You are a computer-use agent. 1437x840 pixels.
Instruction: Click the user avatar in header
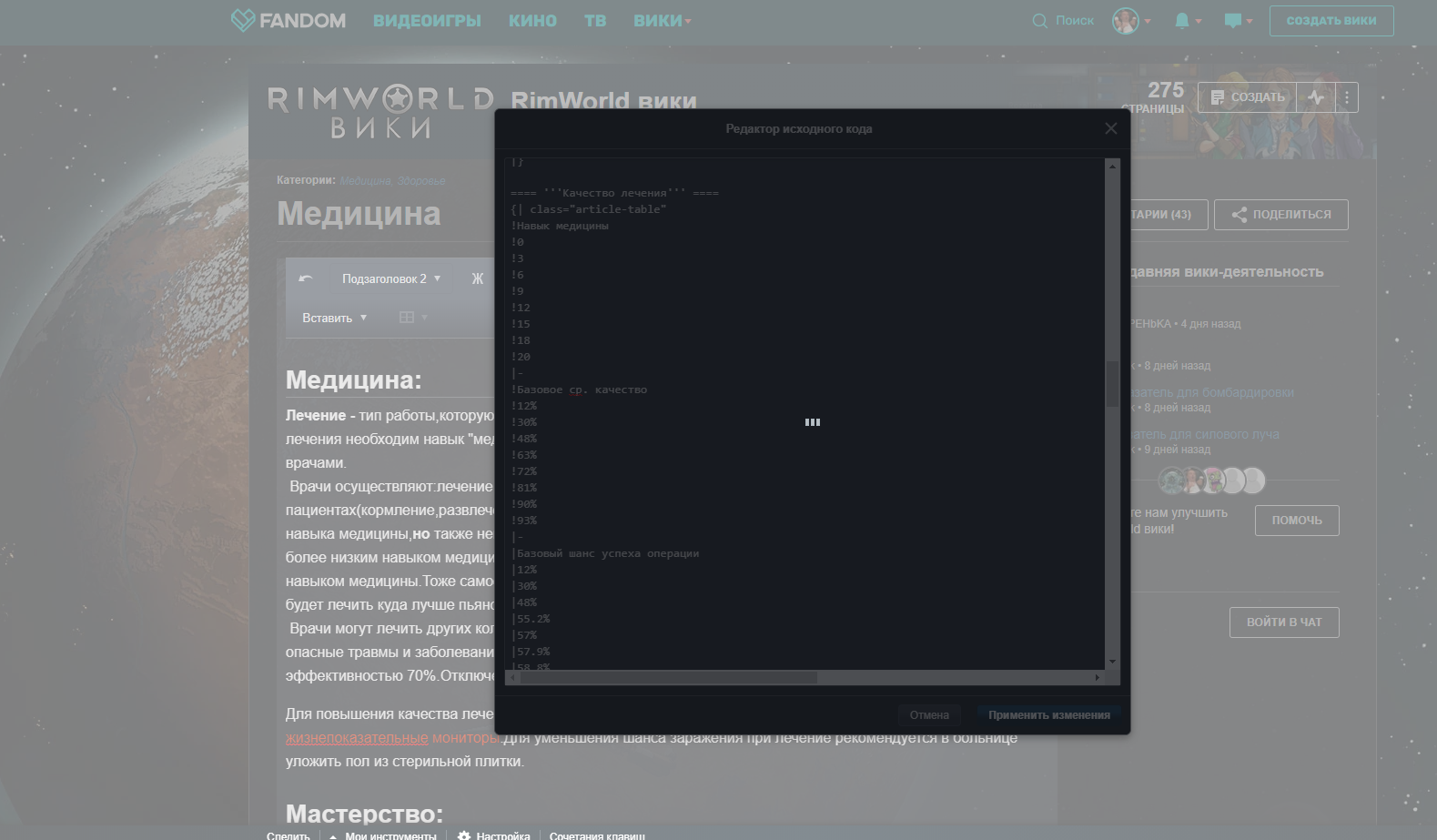(1125, 20)
